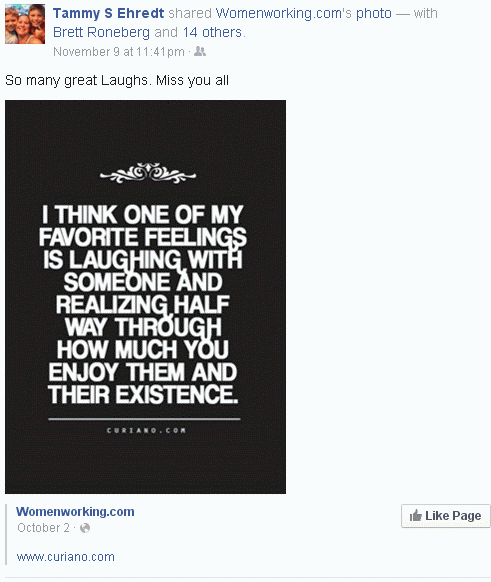
Task: Follow the www.curiano.com link
Action: coord(66,557)
